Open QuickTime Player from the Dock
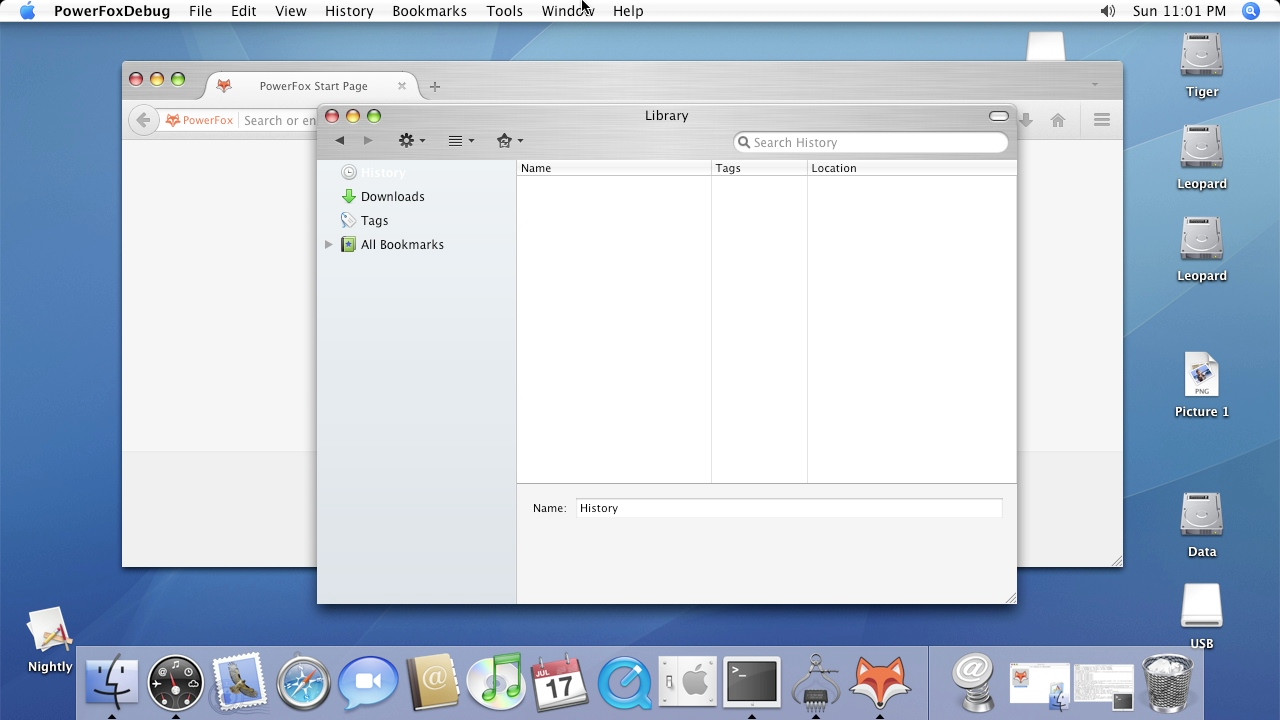 pyautogui.click(x=624, y=682)
